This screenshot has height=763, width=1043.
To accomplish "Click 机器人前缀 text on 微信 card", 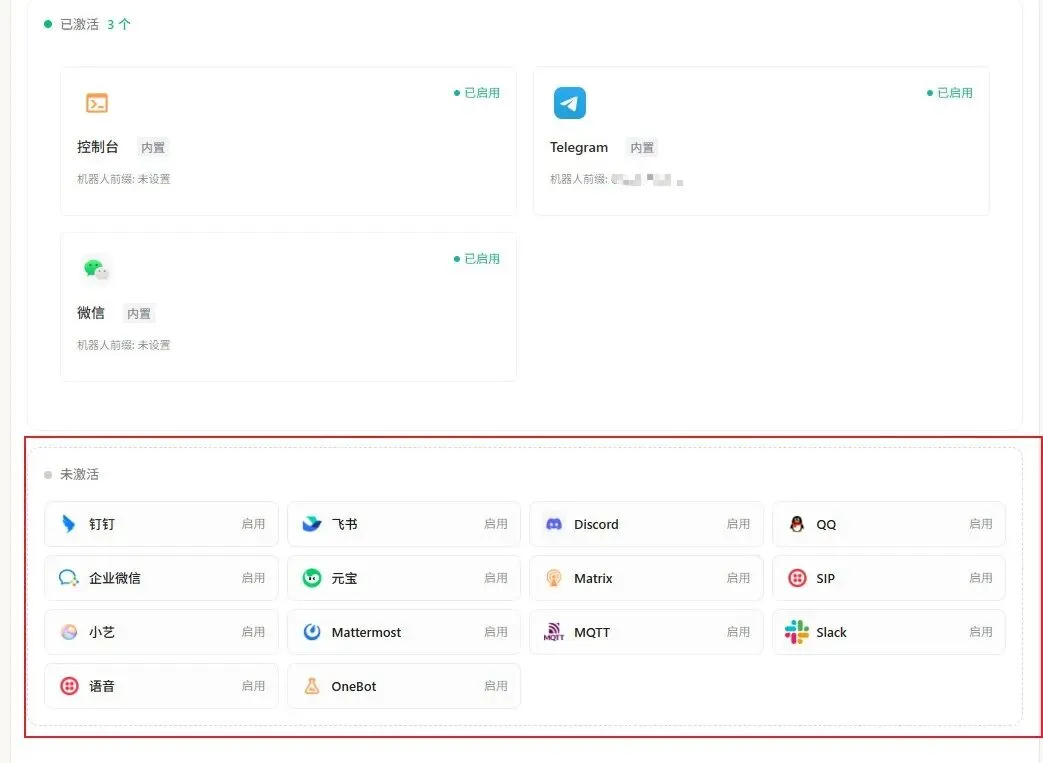I will click(124, 345).
